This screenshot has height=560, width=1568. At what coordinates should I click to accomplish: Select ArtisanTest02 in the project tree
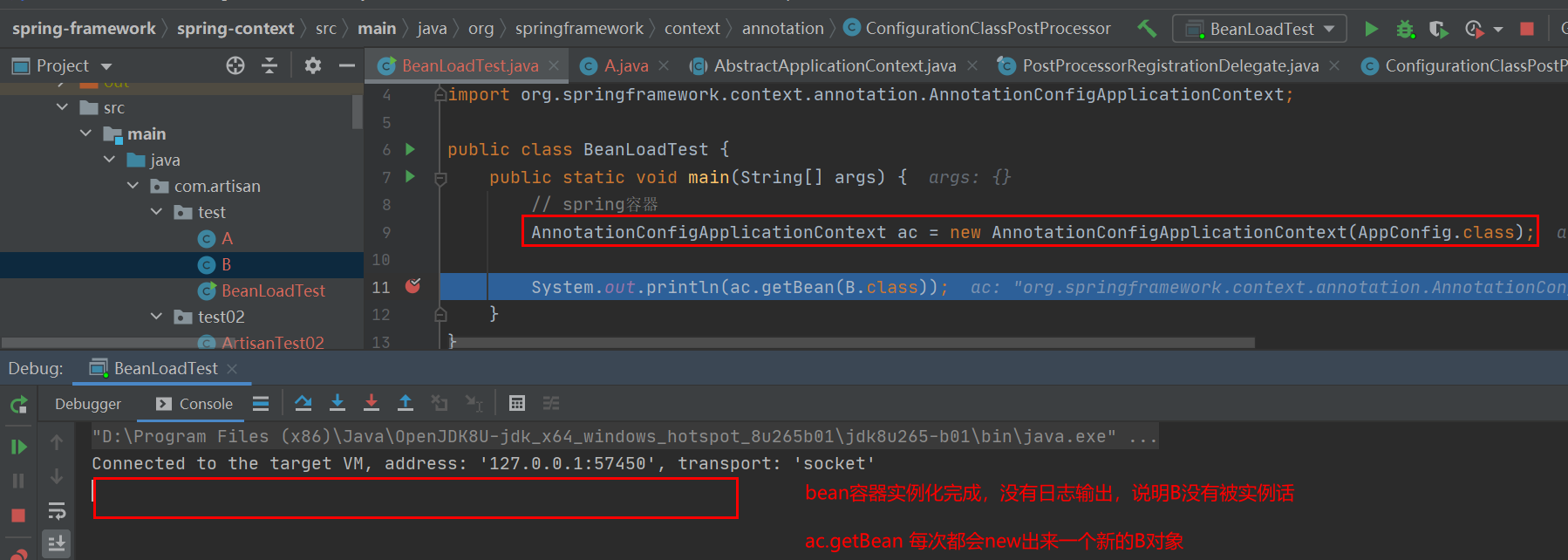262,343
